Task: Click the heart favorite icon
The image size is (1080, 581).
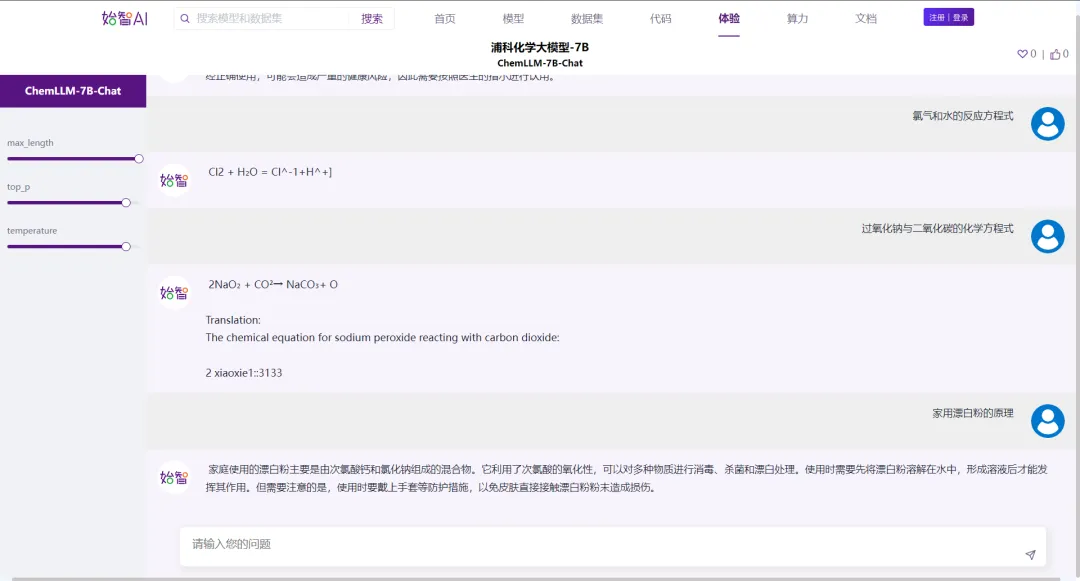Action: [x=1022, y=54]
